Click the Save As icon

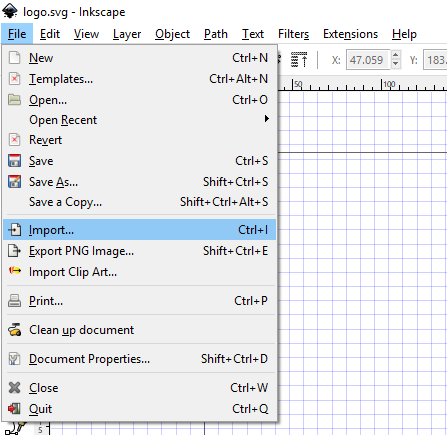[14, 182]
